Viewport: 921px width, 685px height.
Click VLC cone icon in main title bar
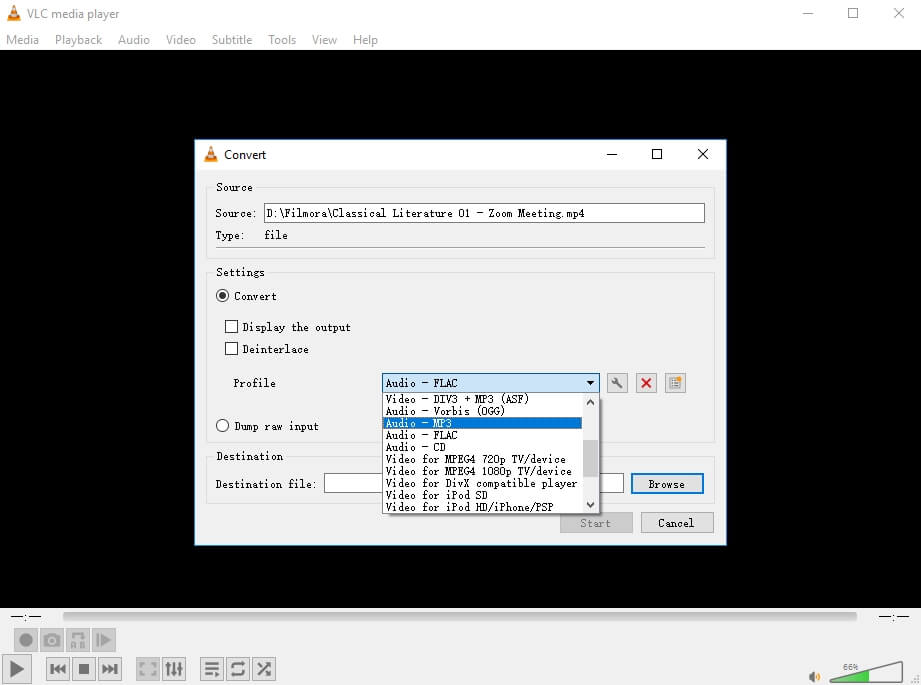[14, 13]
